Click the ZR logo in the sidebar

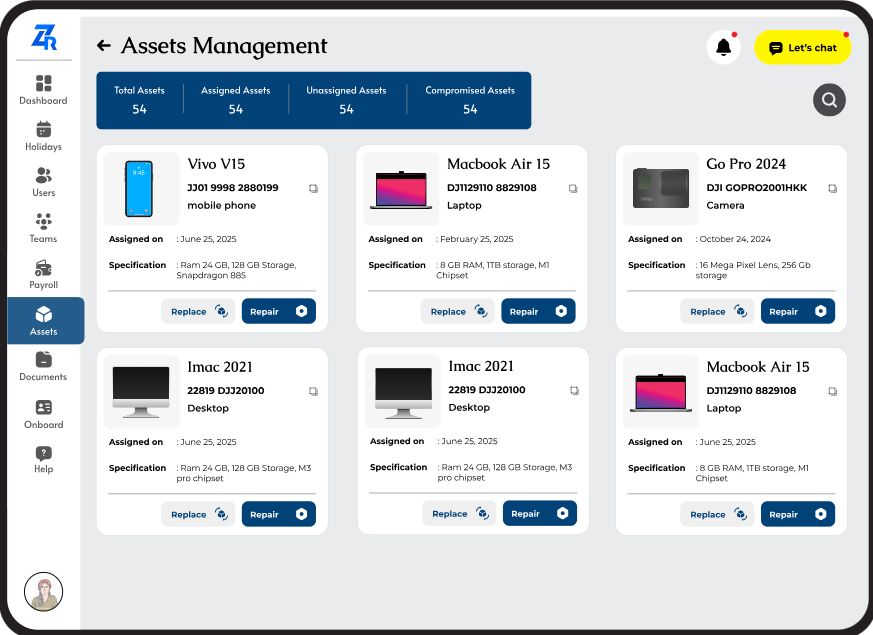pos(44,37)
